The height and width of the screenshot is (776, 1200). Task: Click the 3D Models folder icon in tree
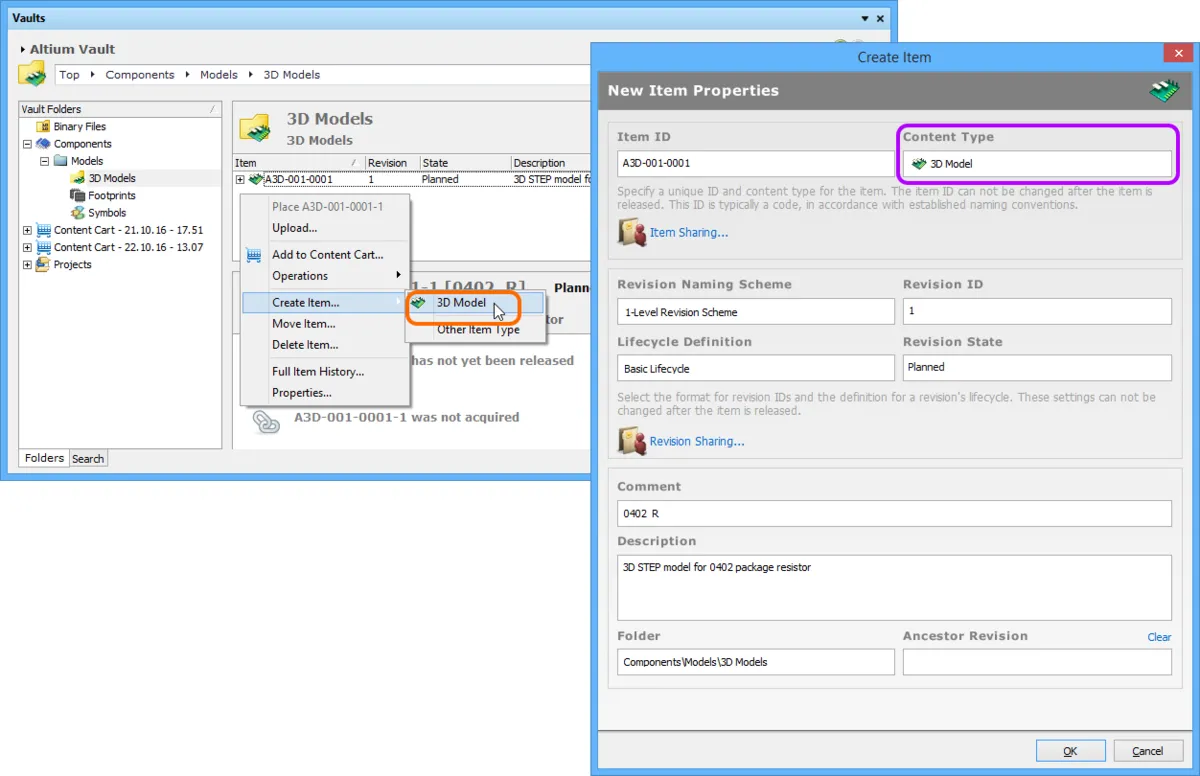[78, 178]
